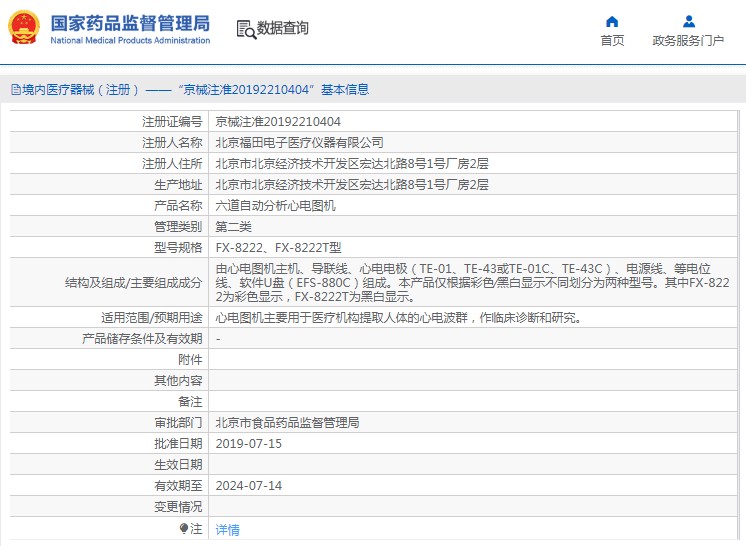
Task: Click the 首页 house icon
Action: click(x=612, y=21)
